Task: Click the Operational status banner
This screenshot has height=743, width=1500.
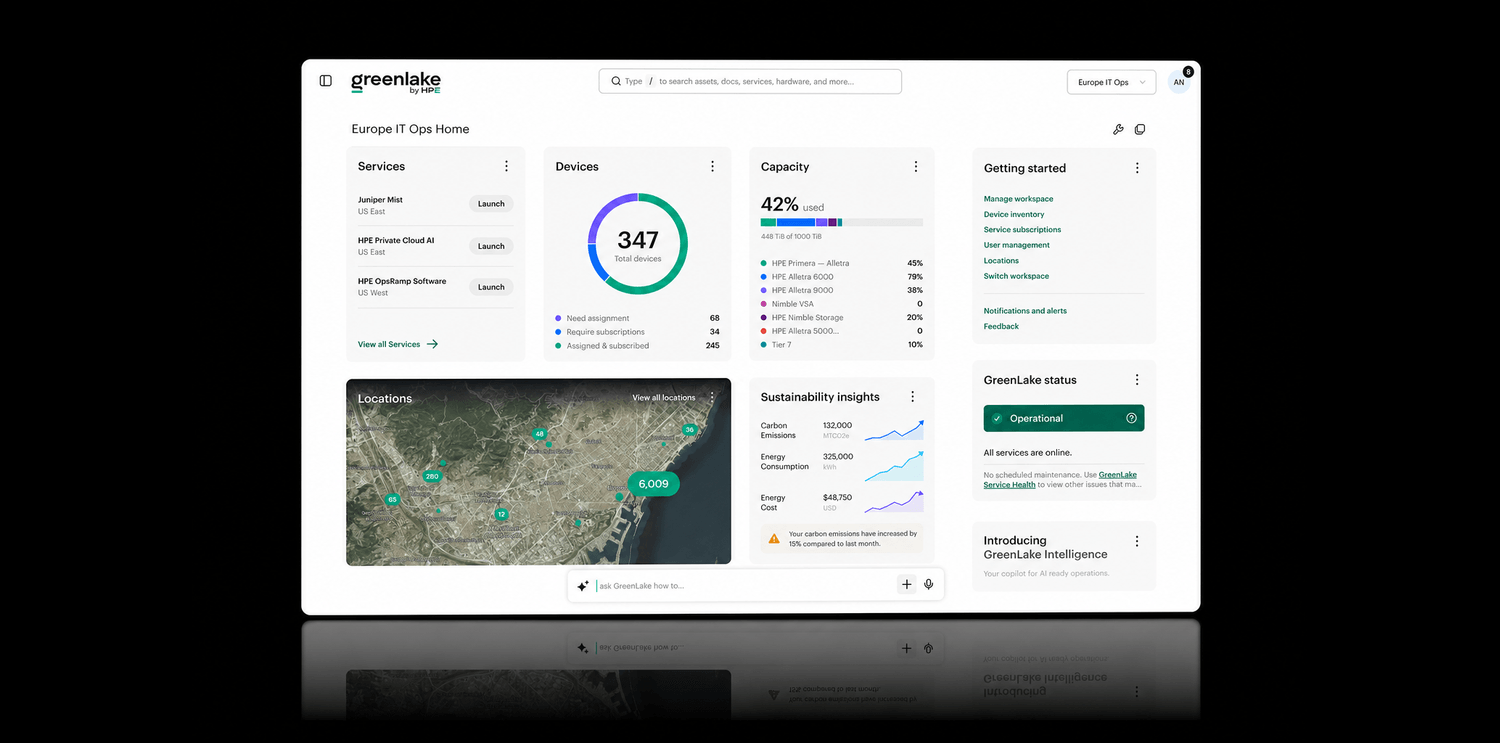Action: pyautogui.click(x=1064, y=418)
